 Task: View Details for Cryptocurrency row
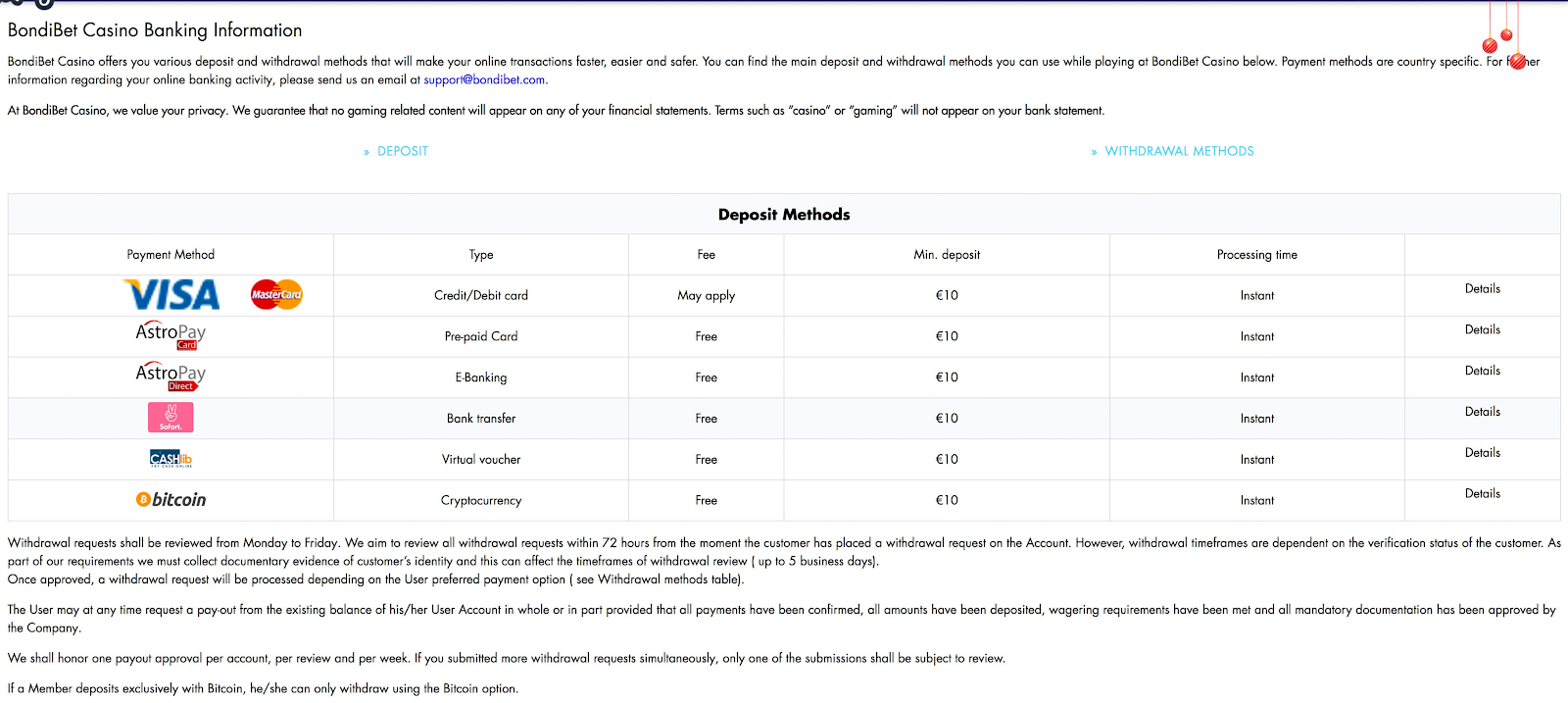click(x=1482, y=494)
